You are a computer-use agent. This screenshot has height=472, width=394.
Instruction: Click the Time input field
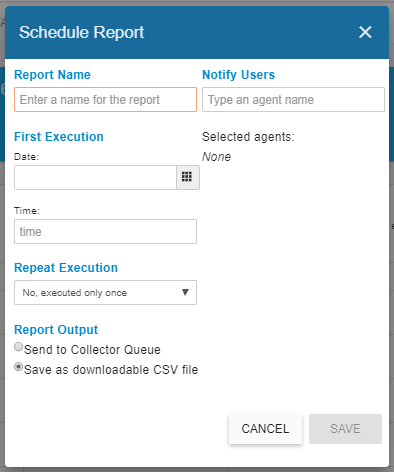105,231
